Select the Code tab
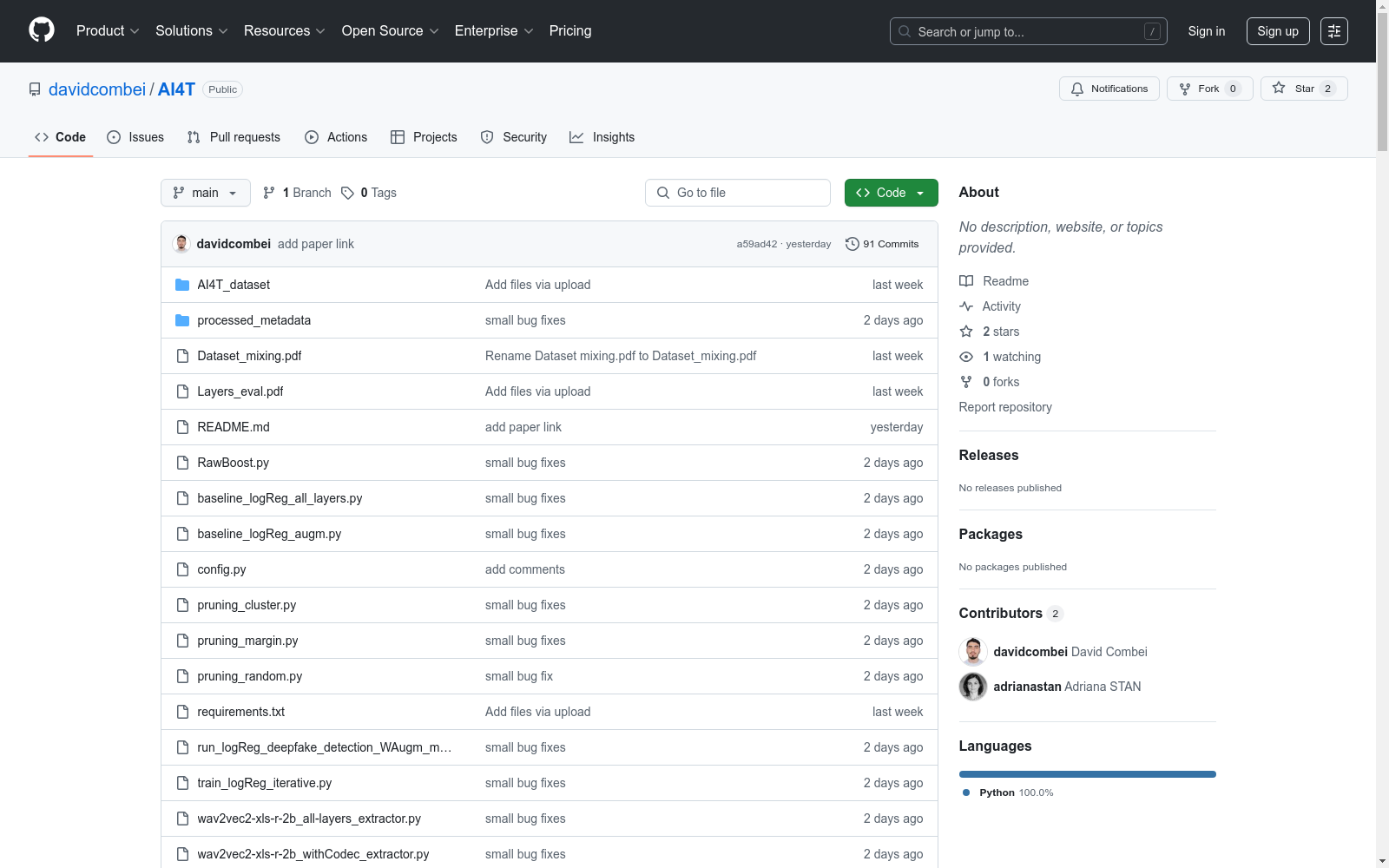Image resolution: width=1389 pixels, height=868 pixels. [x=61, y=137]
